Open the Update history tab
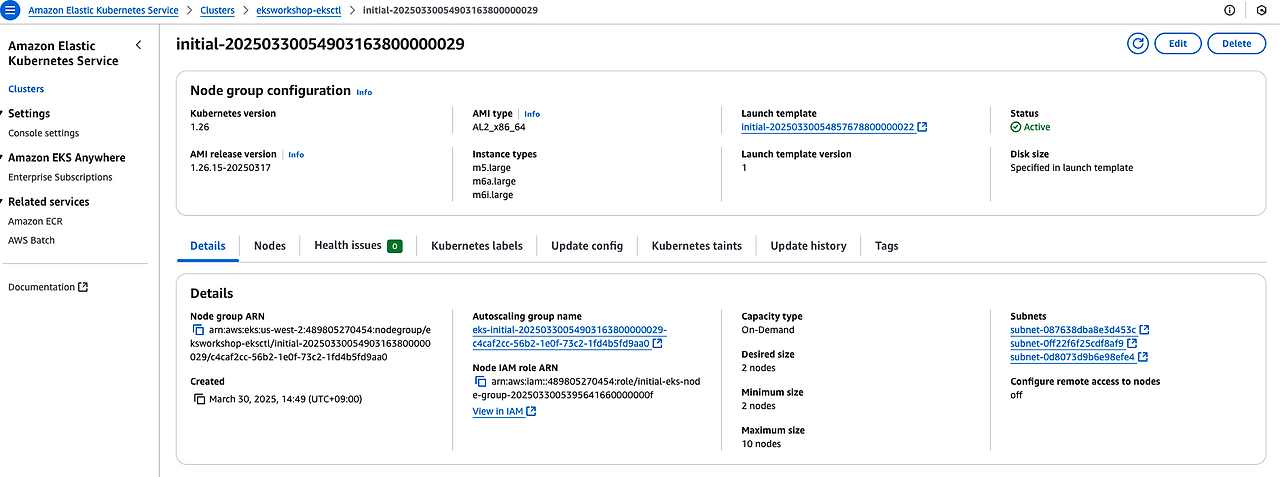 (x=808, y=245)
